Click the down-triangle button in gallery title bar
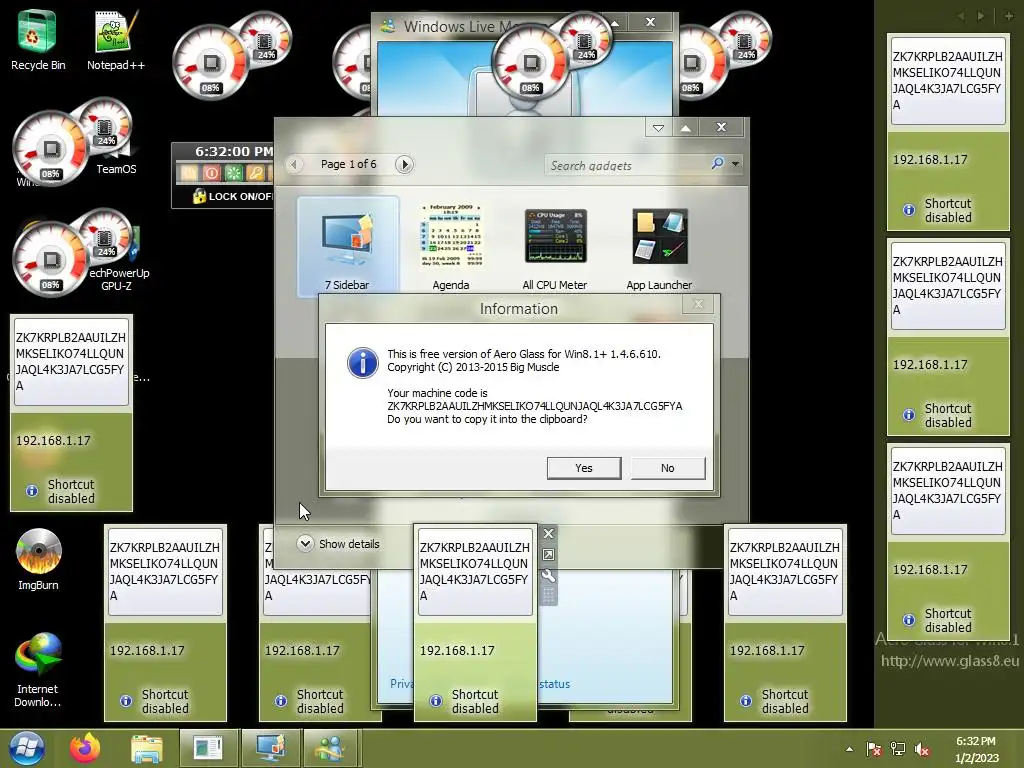 [x=658, y=128]
